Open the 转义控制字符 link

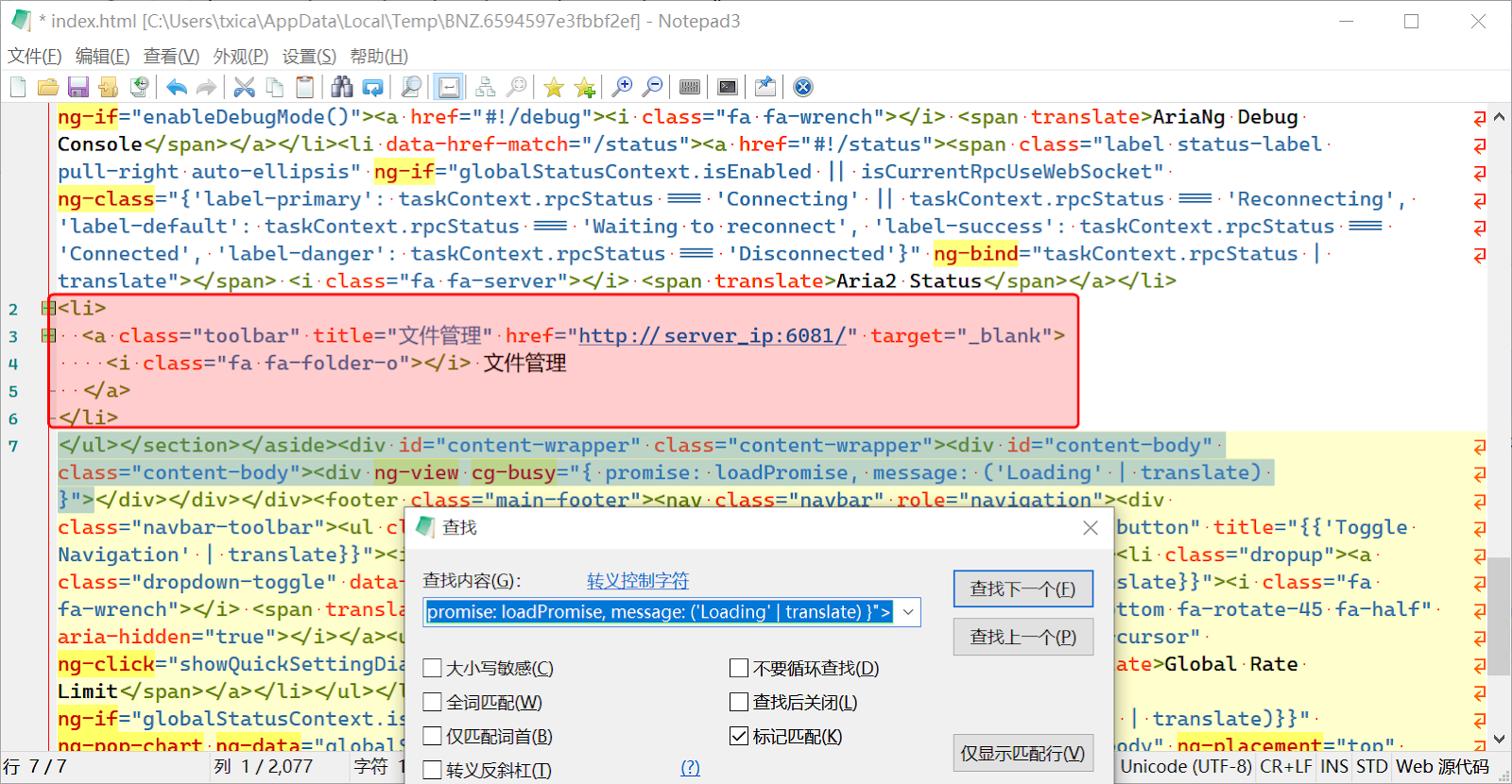(638, 581)
